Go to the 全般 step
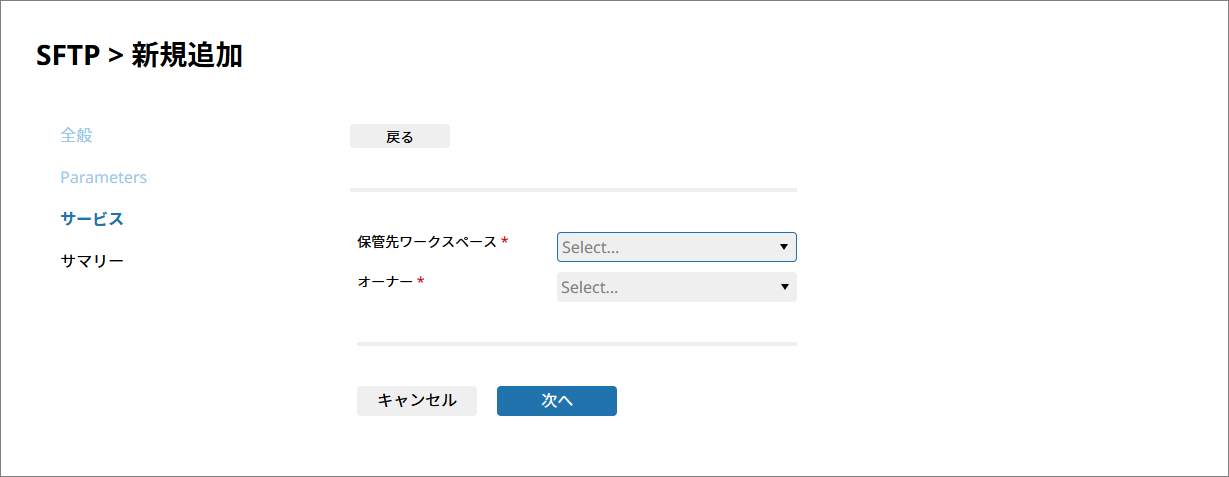 (x=76, y=134)
